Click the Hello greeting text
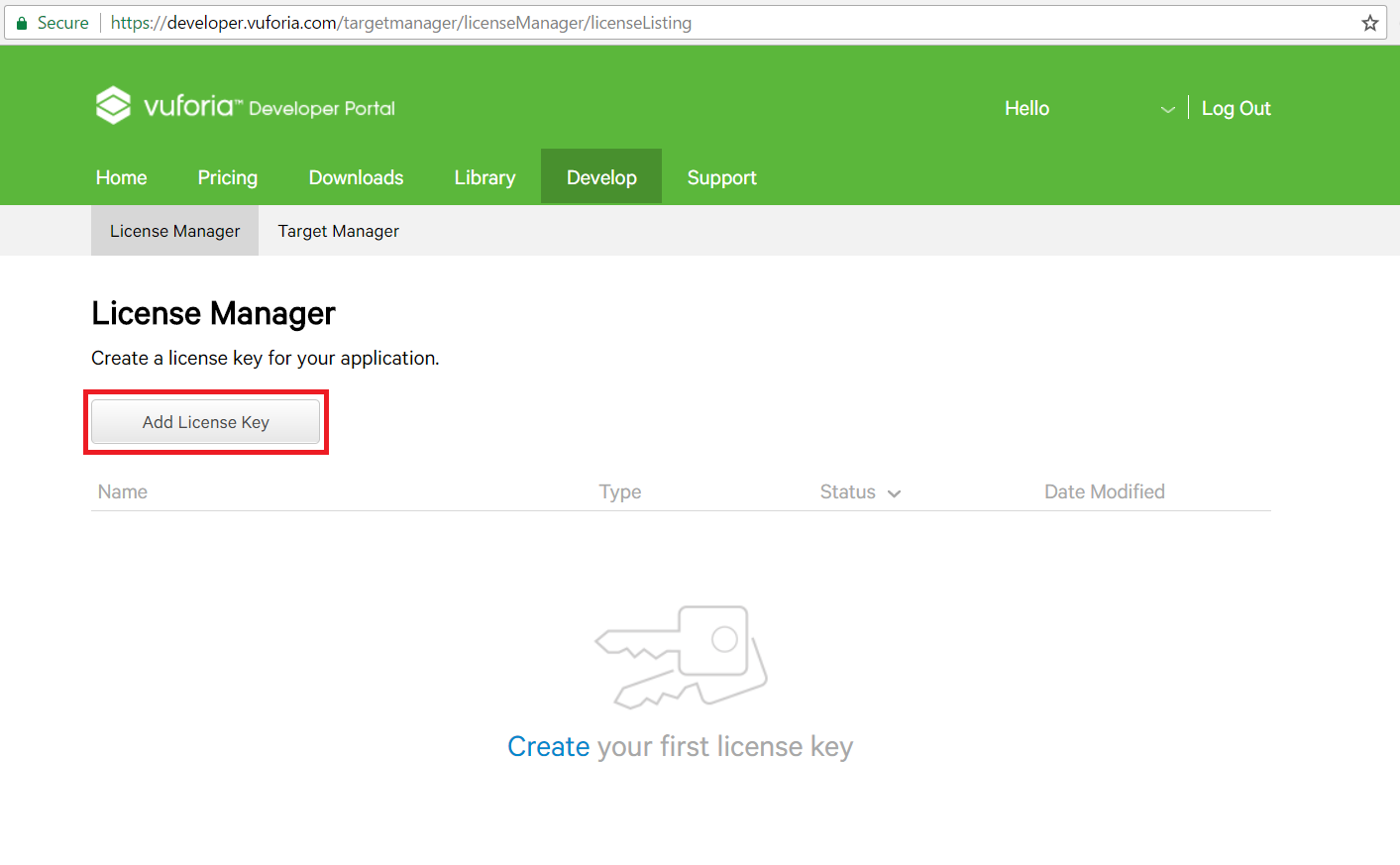 tap(1027, 109)
